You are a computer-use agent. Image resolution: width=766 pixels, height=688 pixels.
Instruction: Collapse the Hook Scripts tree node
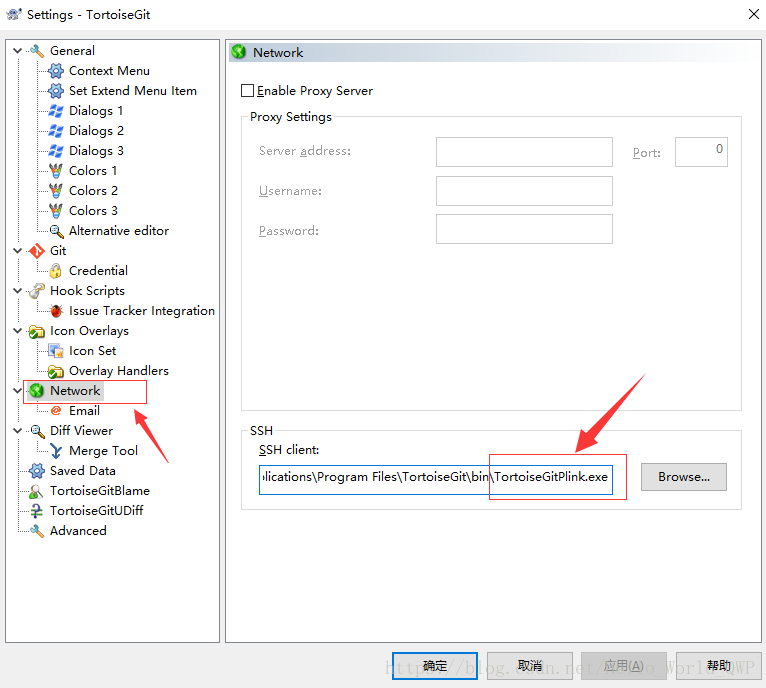click(18, 291)
